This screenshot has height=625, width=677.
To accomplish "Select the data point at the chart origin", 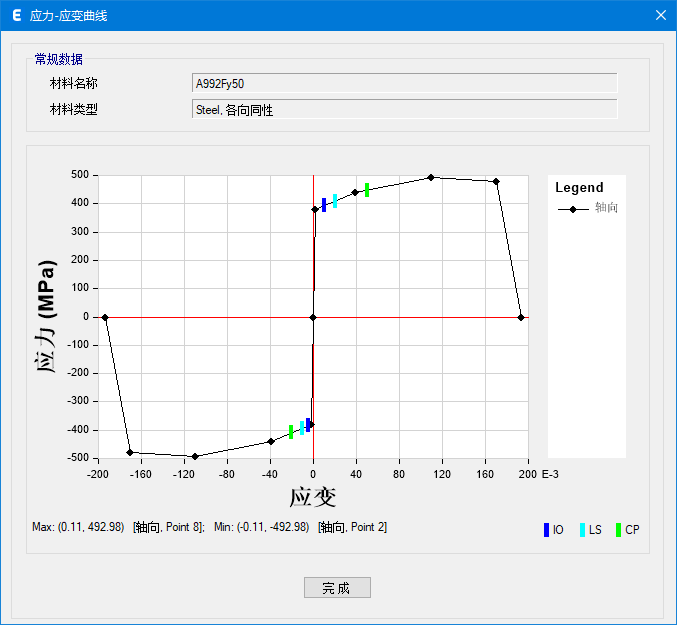I will 313,317.
